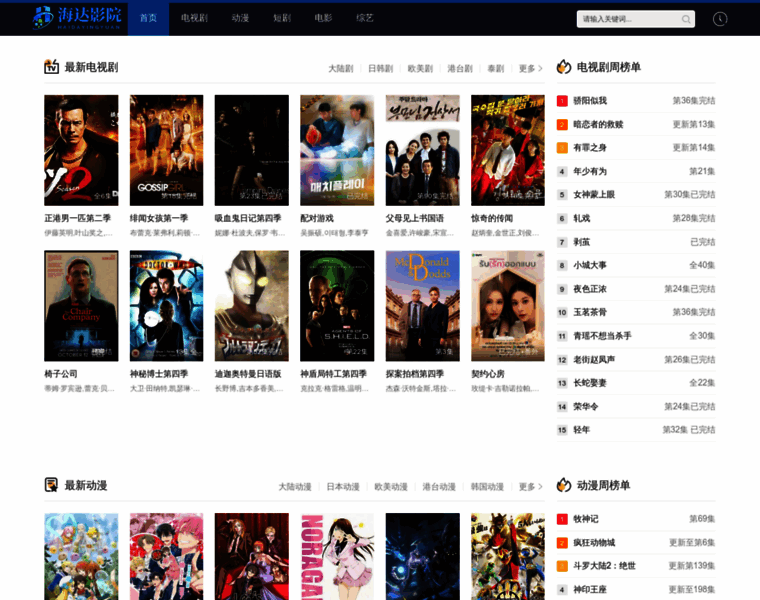Open 惊奇的传闻 poster

pyautogui.click(x=508, y=150)
